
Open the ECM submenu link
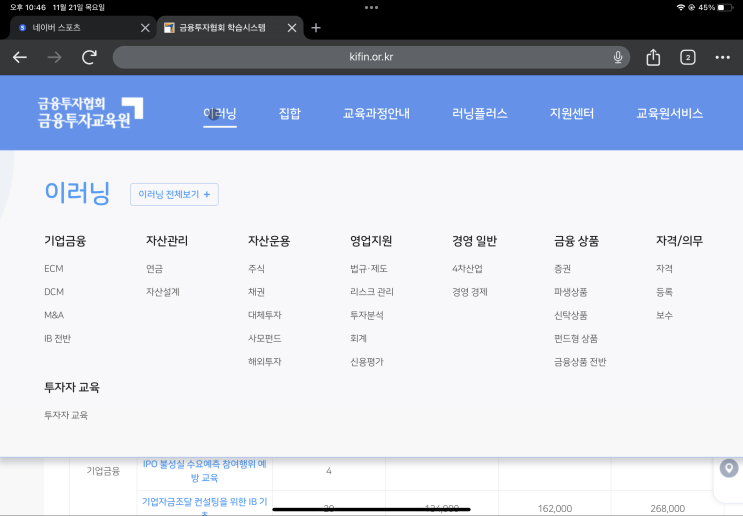click(x=54, y=269)
